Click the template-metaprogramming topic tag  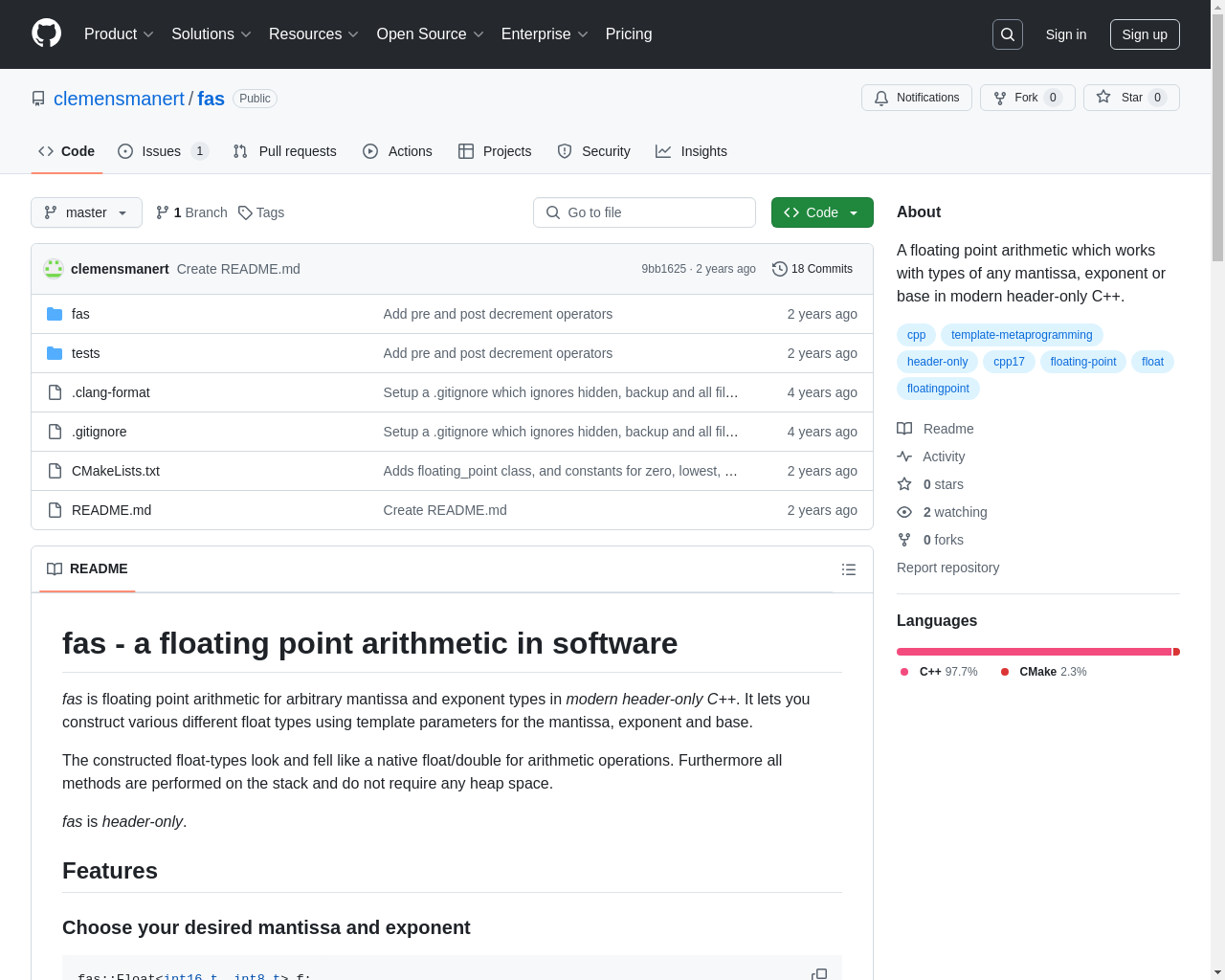pyautogui.click(x=1021, y=335)
